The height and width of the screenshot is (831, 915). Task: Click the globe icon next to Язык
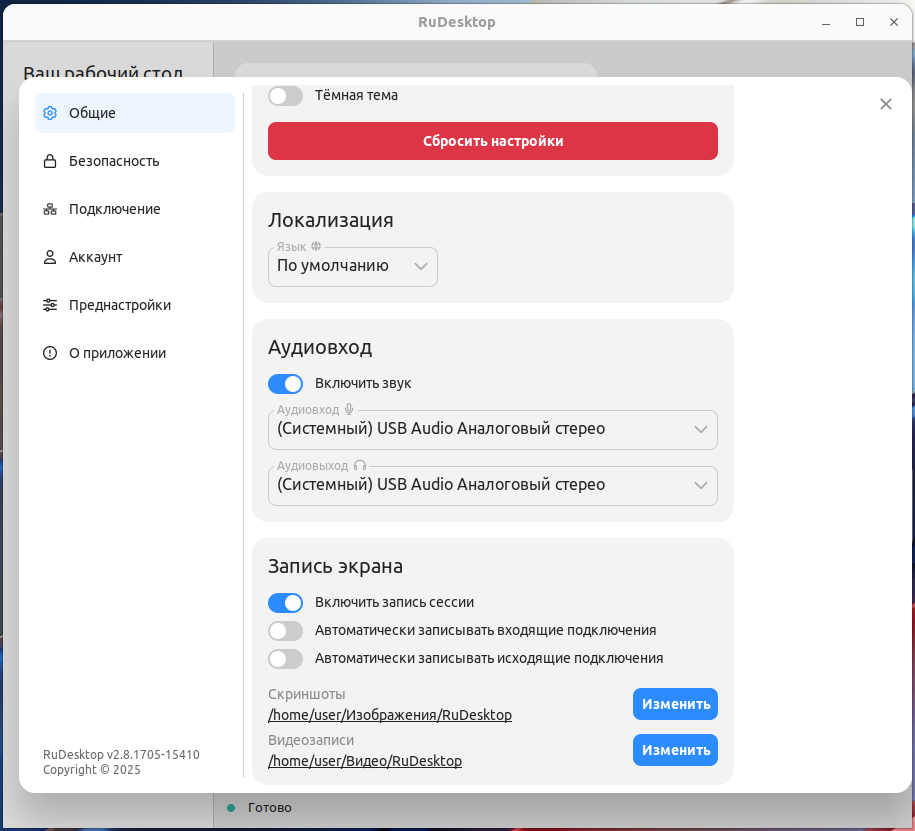[x=316, y=246]
